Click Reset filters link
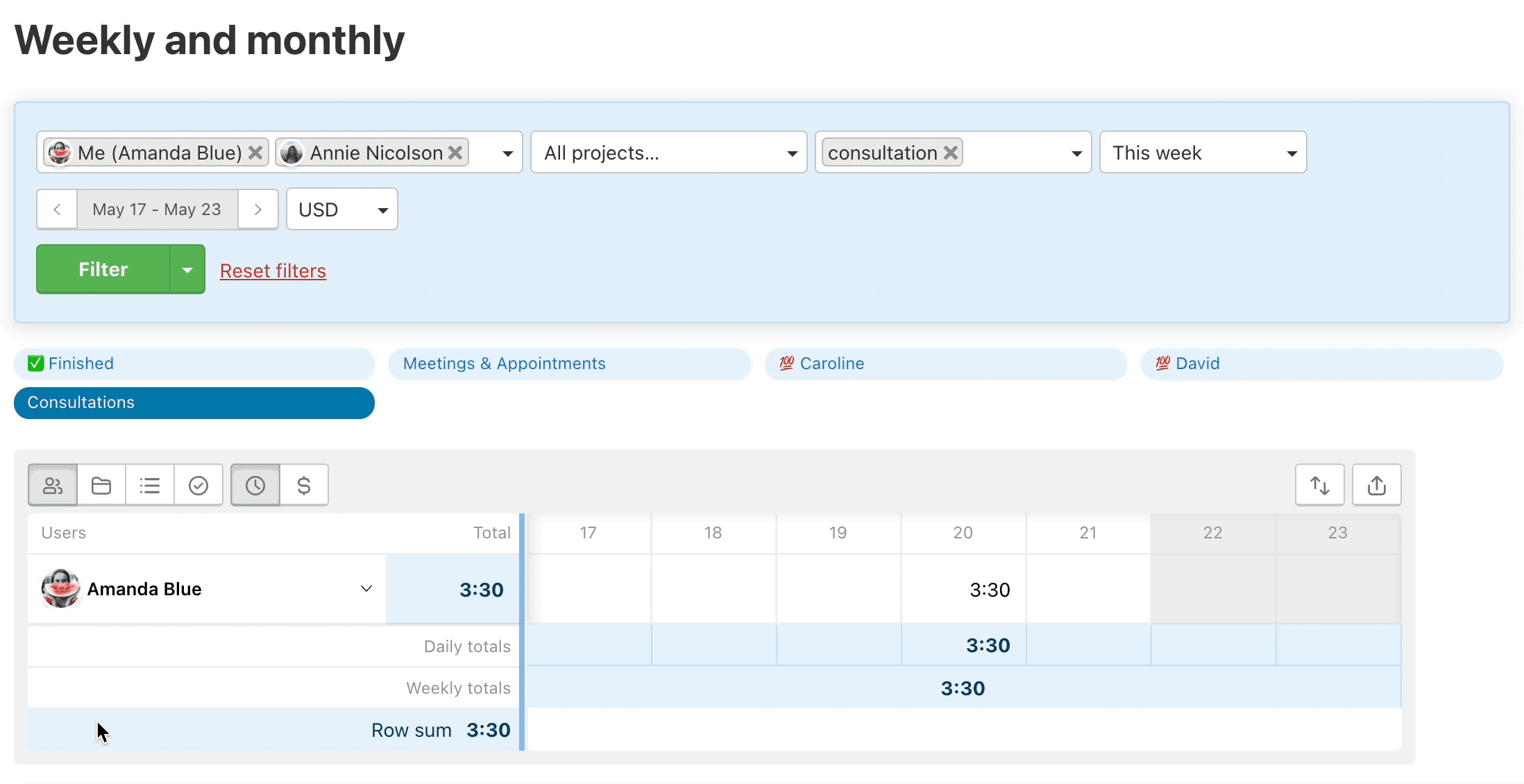 click(x=272, y=270)
